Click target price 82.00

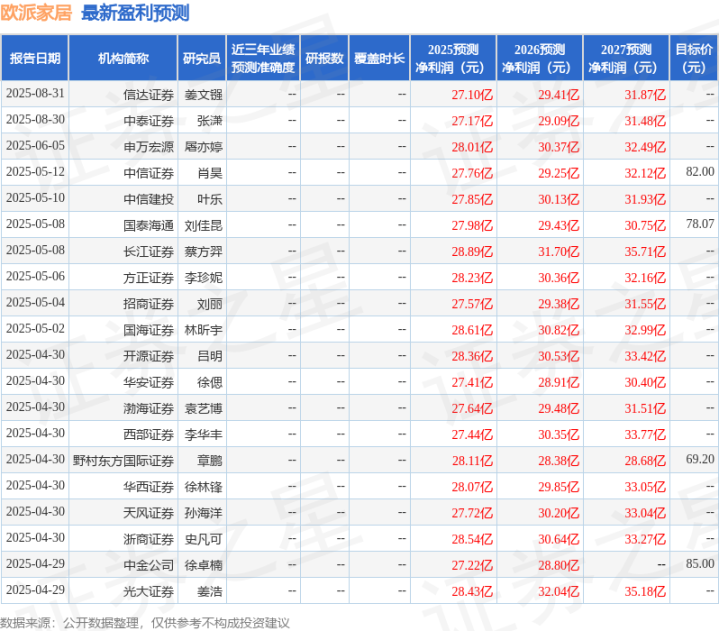700,172
